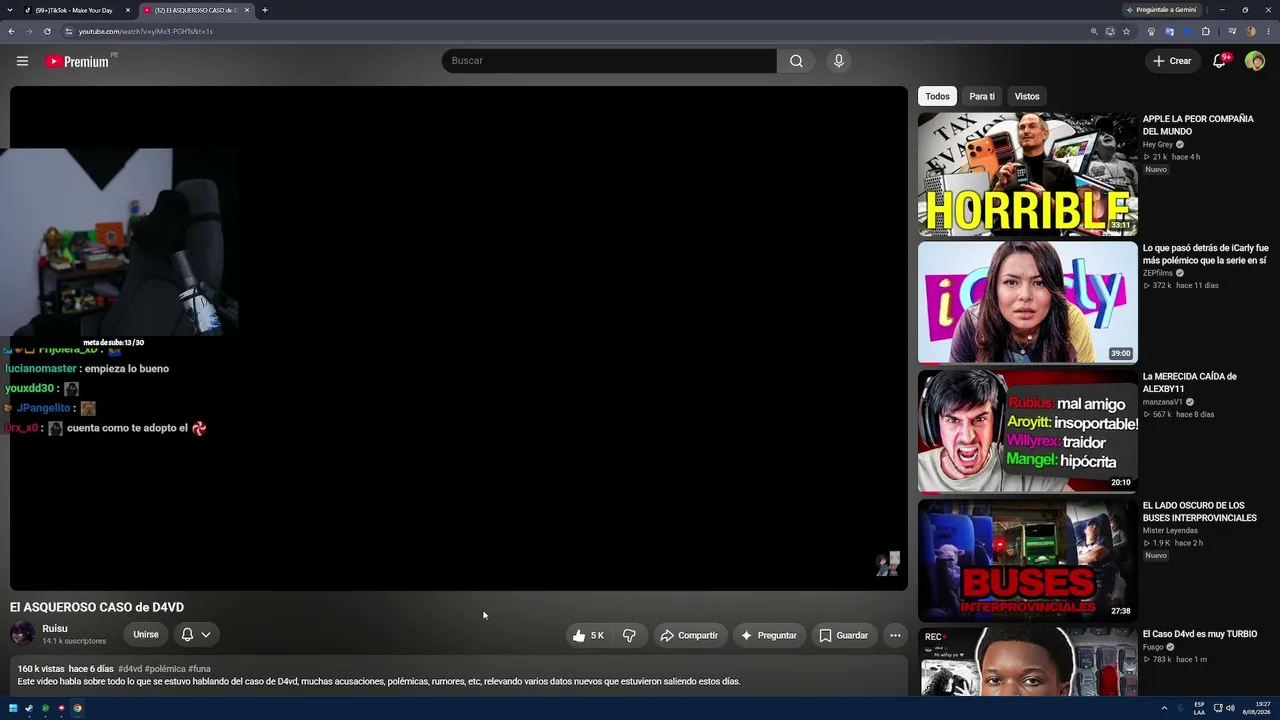Close the TikTok browser tab
This screenshot has height=720, width=1280.
click(x=128, y=10)
